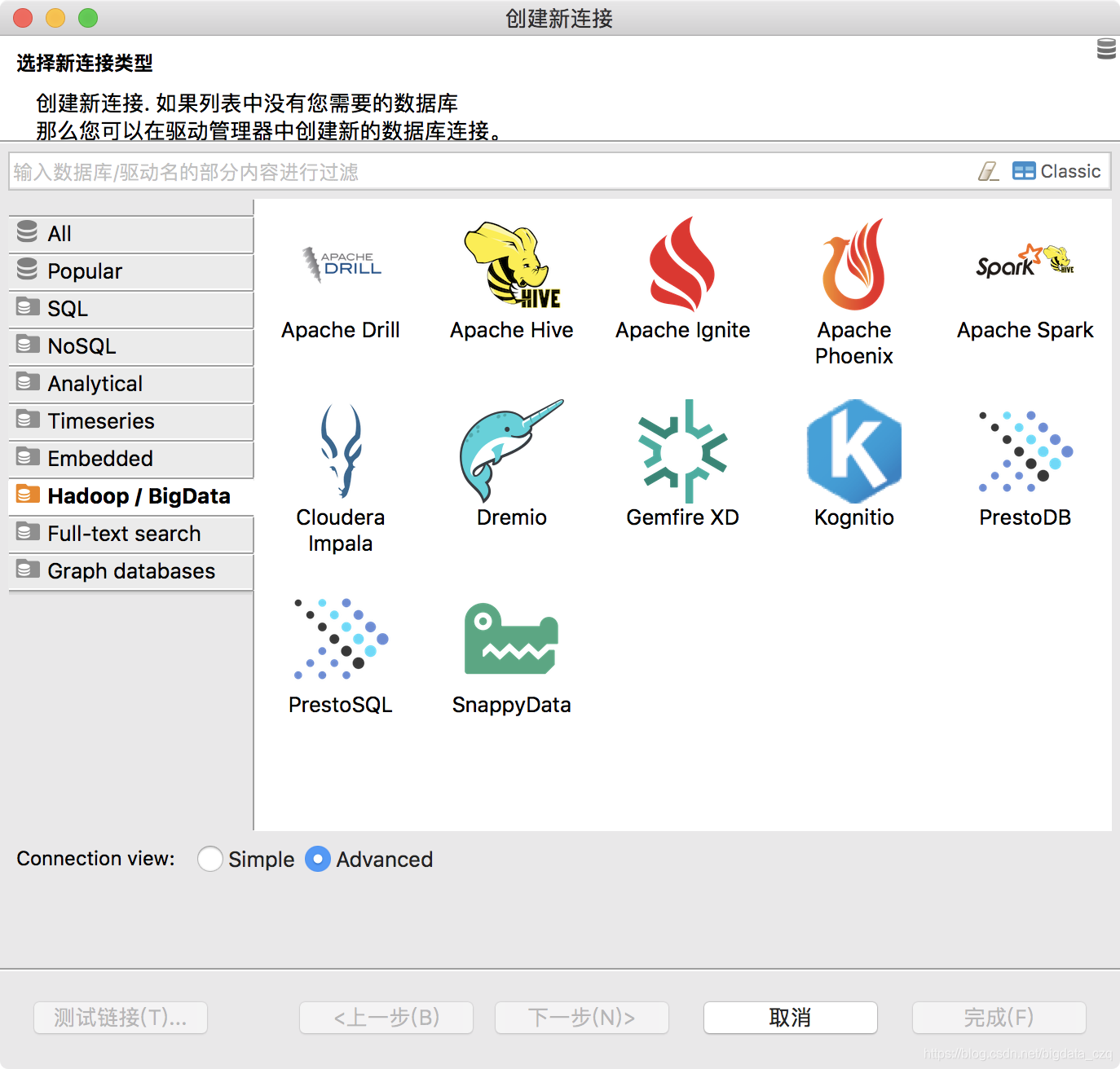Click the 下一步(N)> next button
Image resolution: width=1120 pixels, height=1069 pixels.
tap(582, 1018)
